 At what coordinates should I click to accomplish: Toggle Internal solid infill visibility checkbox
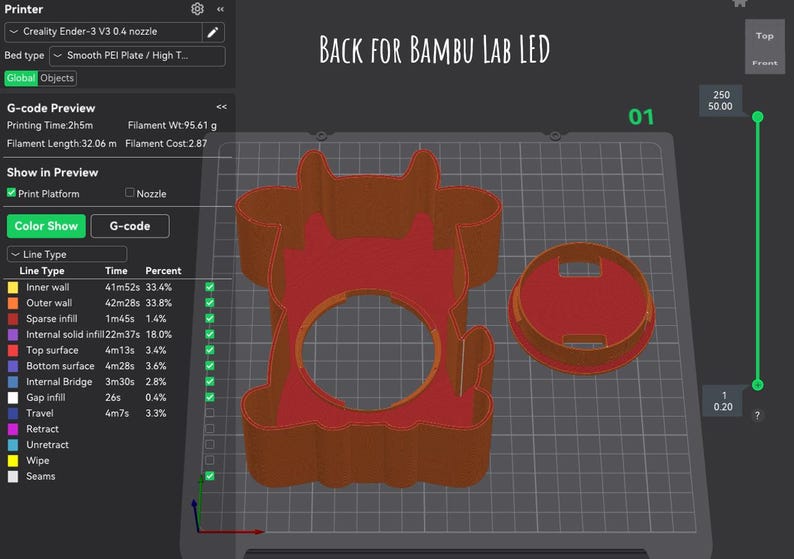(x=210, y=334)
